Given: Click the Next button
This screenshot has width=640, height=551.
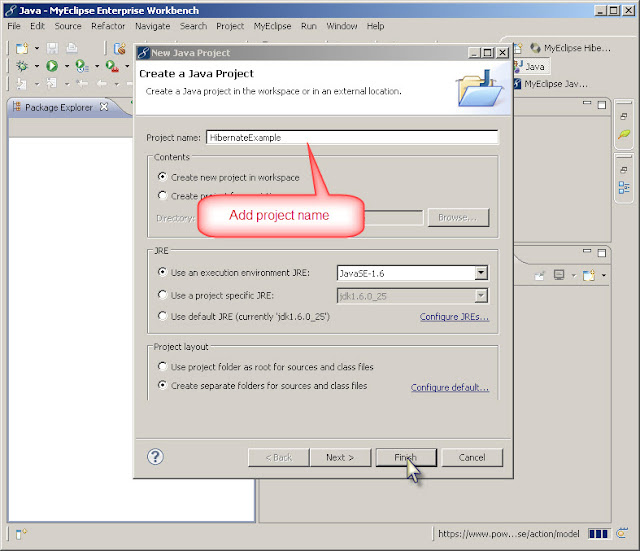Looking at the screenshot, I should coord(340,458).
